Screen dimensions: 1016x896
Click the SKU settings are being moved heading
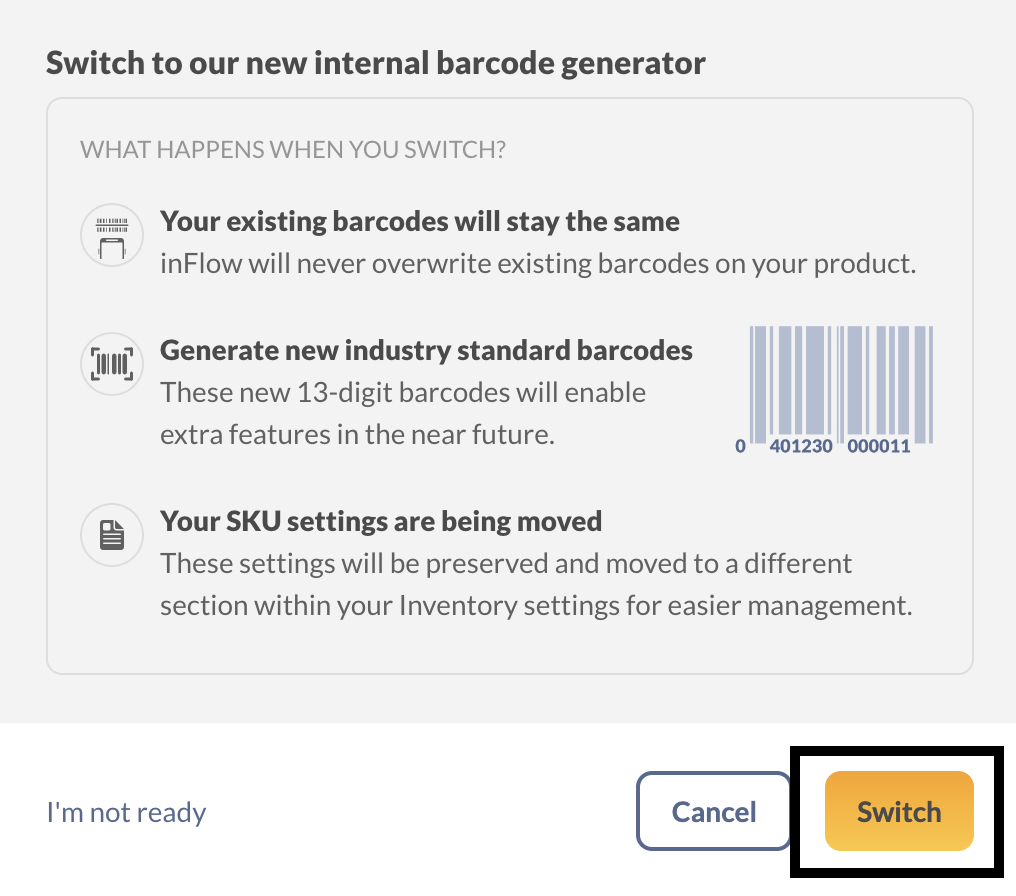click(x=381, y=521)
